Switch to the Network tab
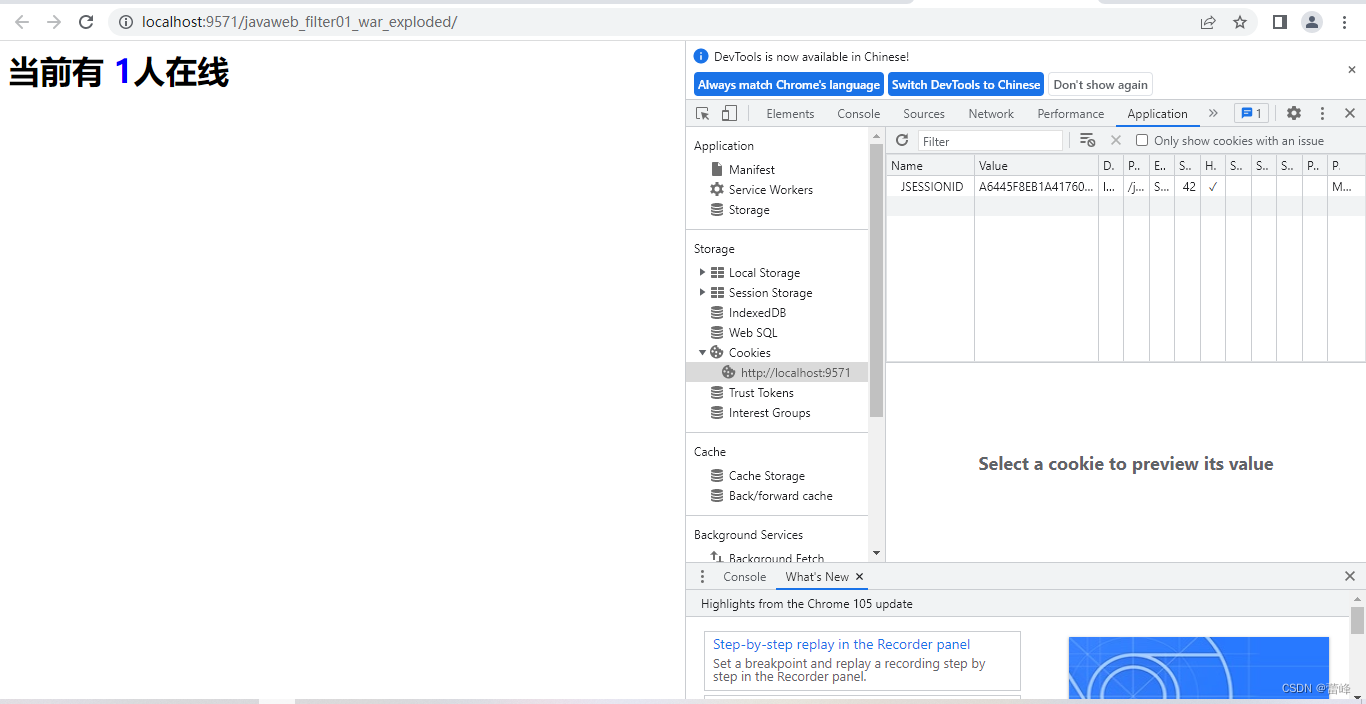The image size is (1366, 704). [991, 114]
